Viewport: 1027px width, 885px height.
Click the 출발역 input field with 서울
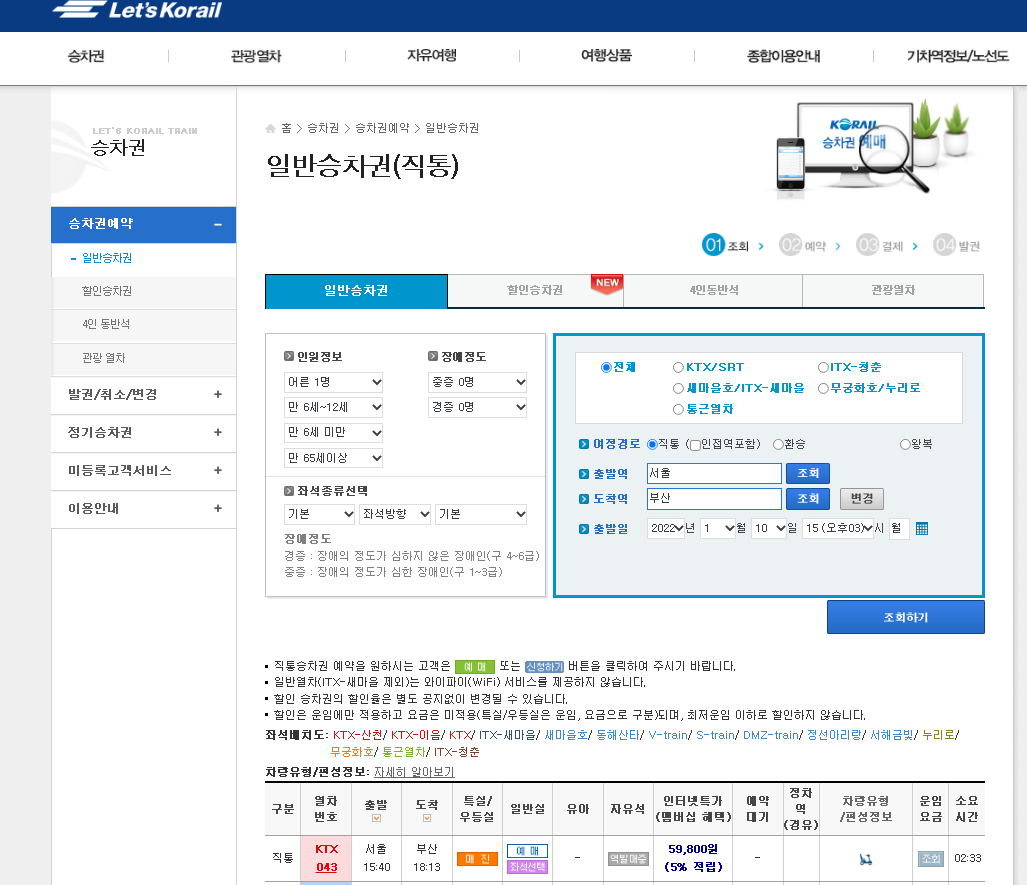(714, 473)
